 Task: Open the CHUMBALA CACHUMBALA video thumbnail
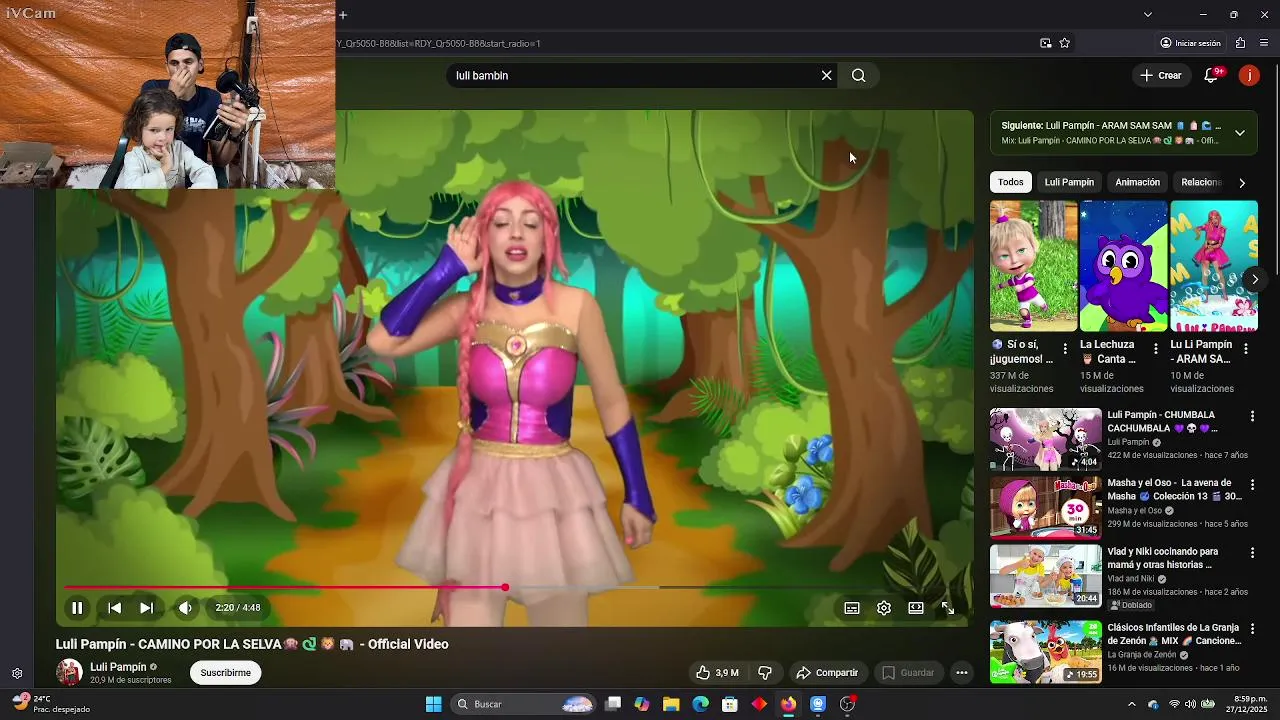1046,439
